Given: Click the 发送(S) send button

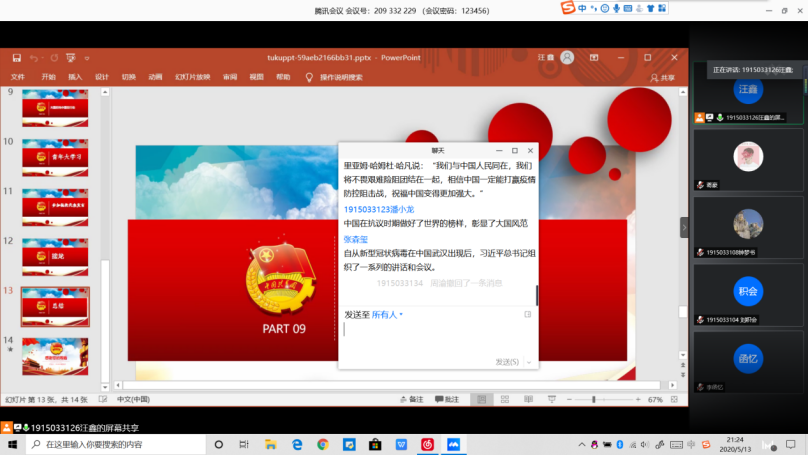Looking at the screenshot, I should [507, 362].
